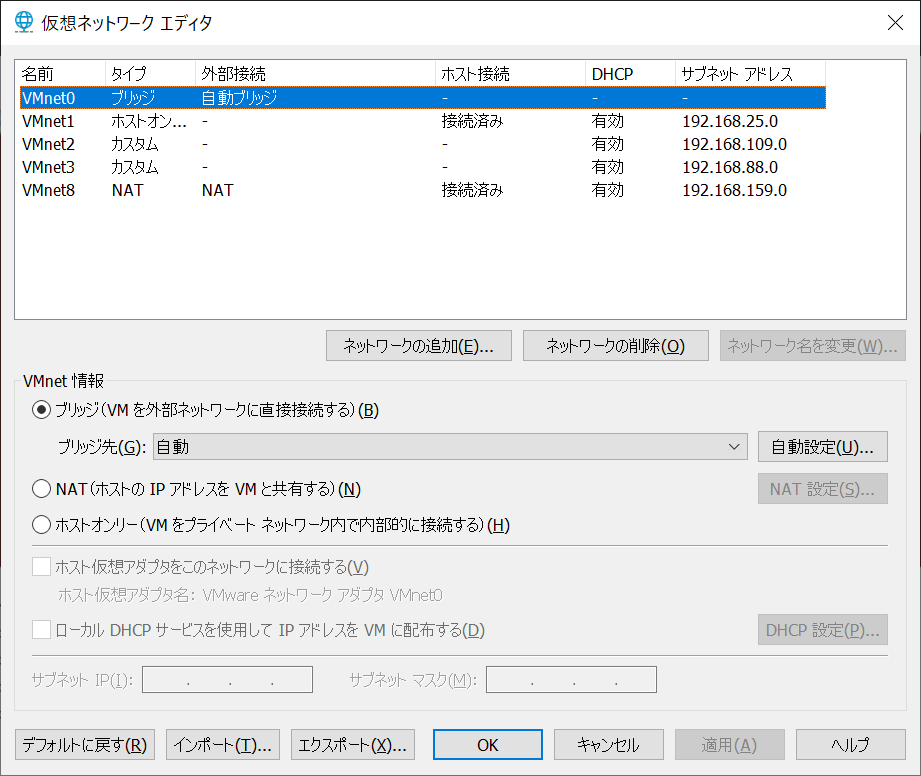Click subnet address 192.168.159.0 cell
921x776 pixels.
point(734,190)
